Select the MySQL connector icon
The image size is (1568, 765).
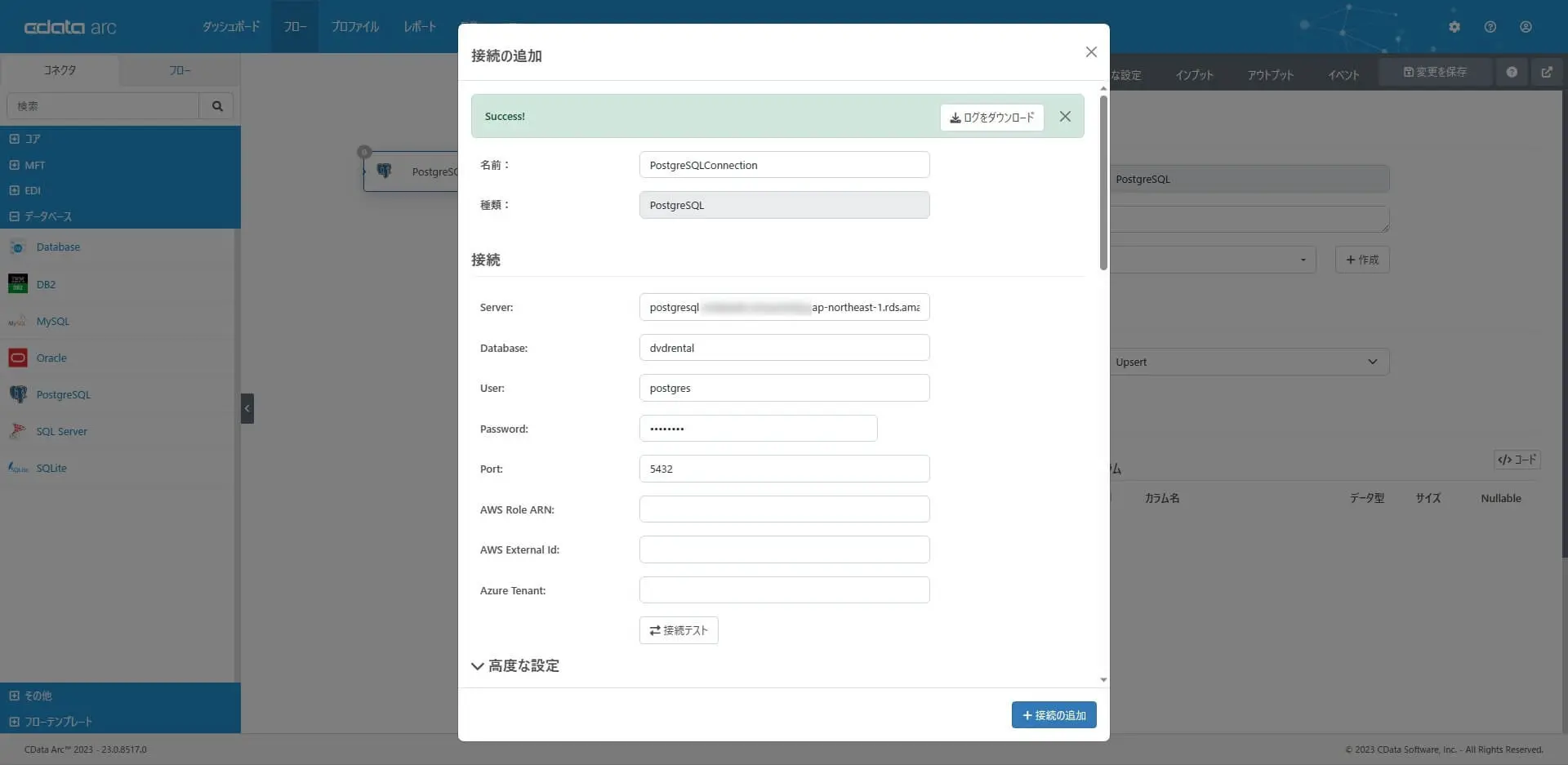click(x=18, y=322)
